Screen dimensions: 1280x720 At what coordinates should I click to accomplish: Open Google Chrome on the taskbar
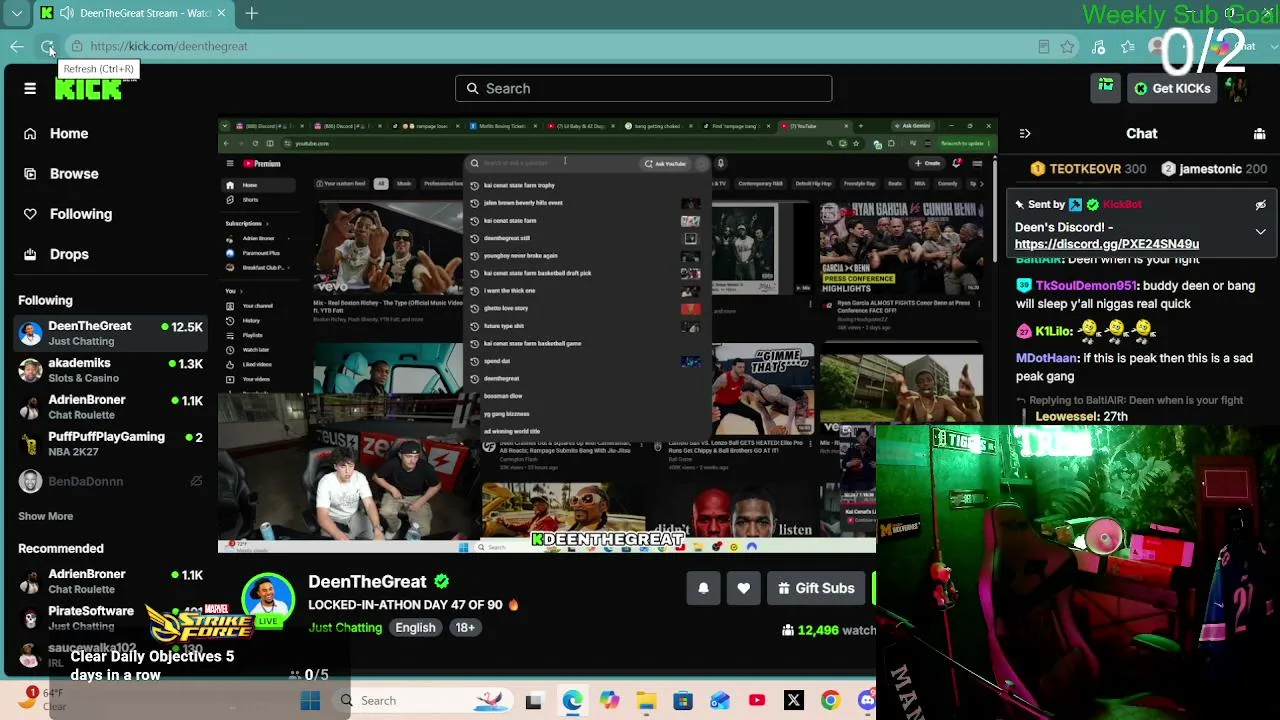click(830, 701)
